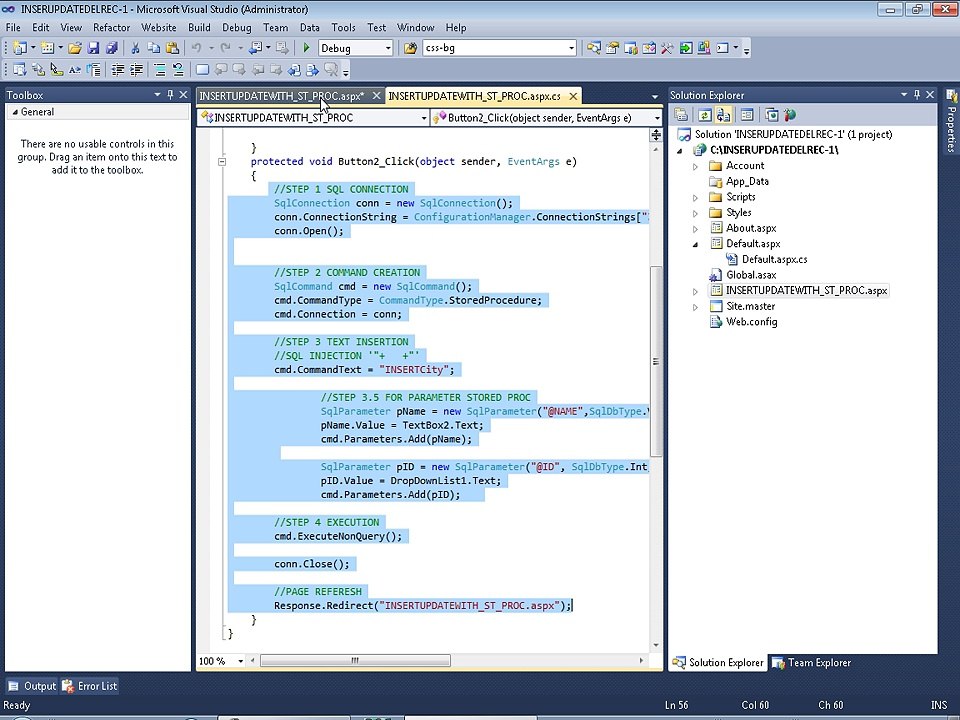Select Default.aspx.cs in Solution Explorer
This screenshot has width=960, height=720.
click(774, 260)
